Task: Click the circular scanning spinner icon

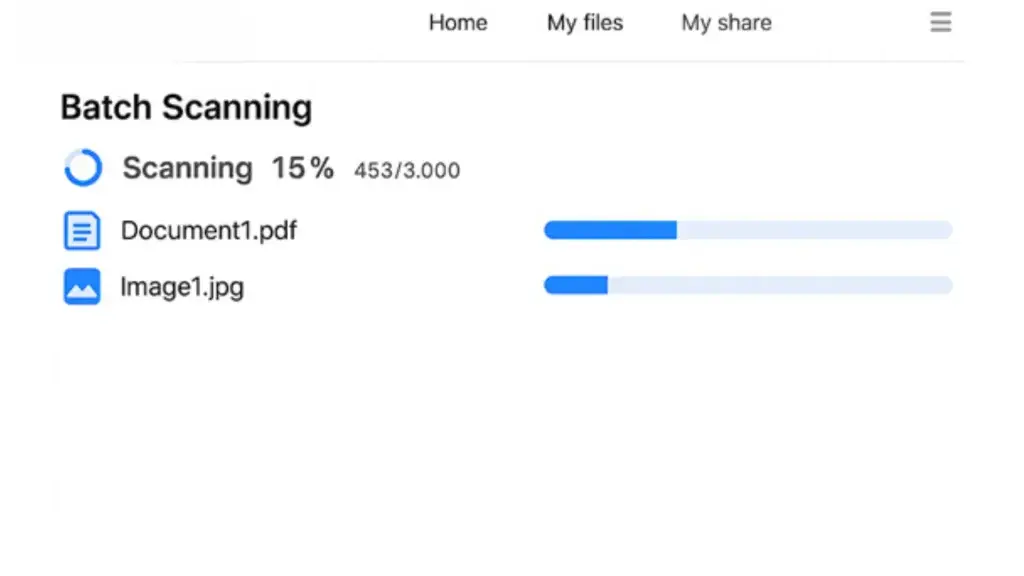Action: [x=82, y=168]
